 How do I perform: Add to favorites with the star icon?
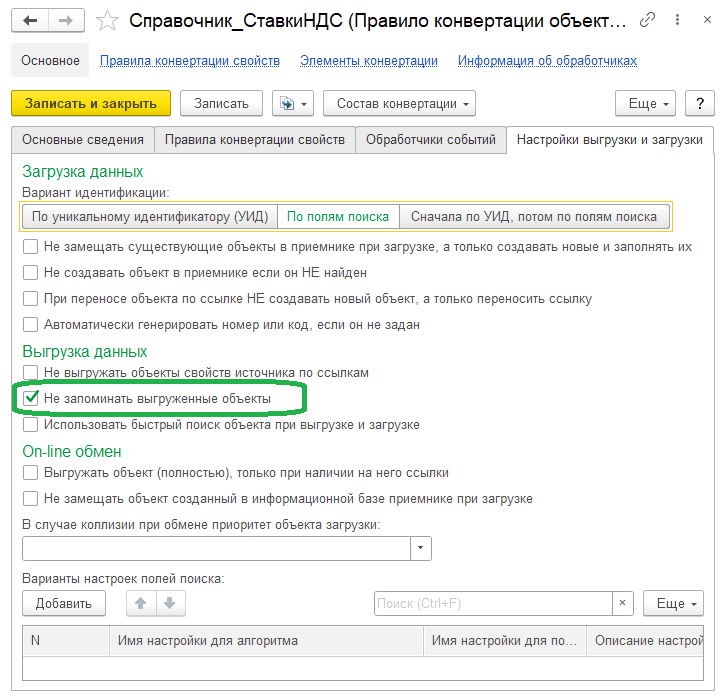[x=107, y=21]
